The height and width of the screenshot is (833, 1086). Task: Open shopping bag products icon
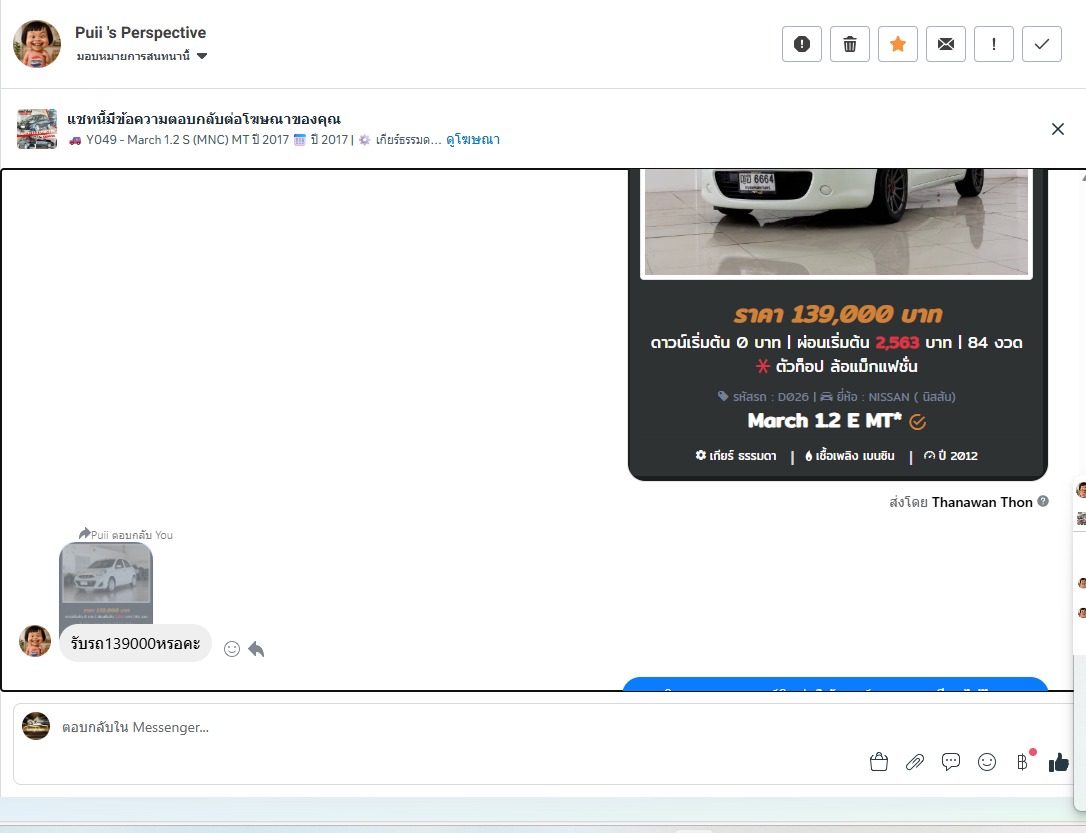point(878,762)
